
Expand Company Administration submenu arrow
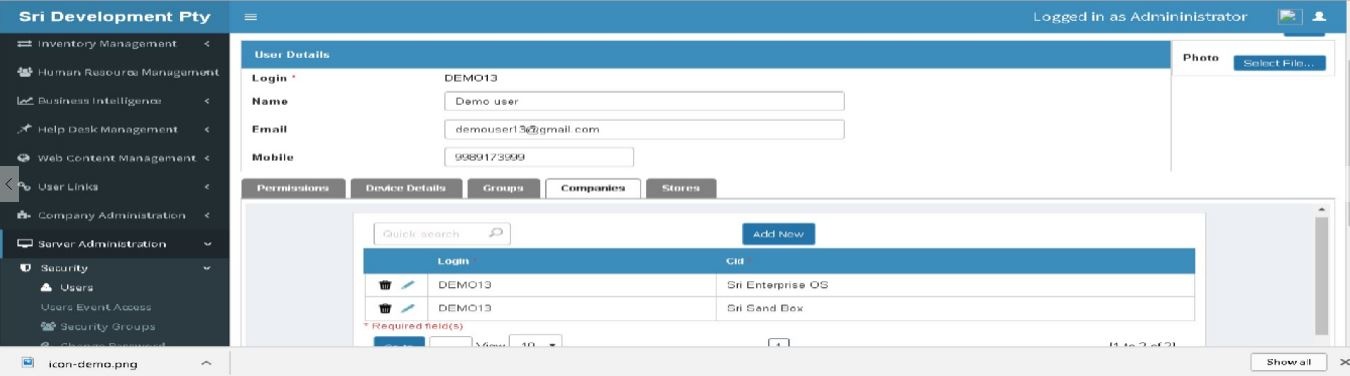(x=207, y=215)
